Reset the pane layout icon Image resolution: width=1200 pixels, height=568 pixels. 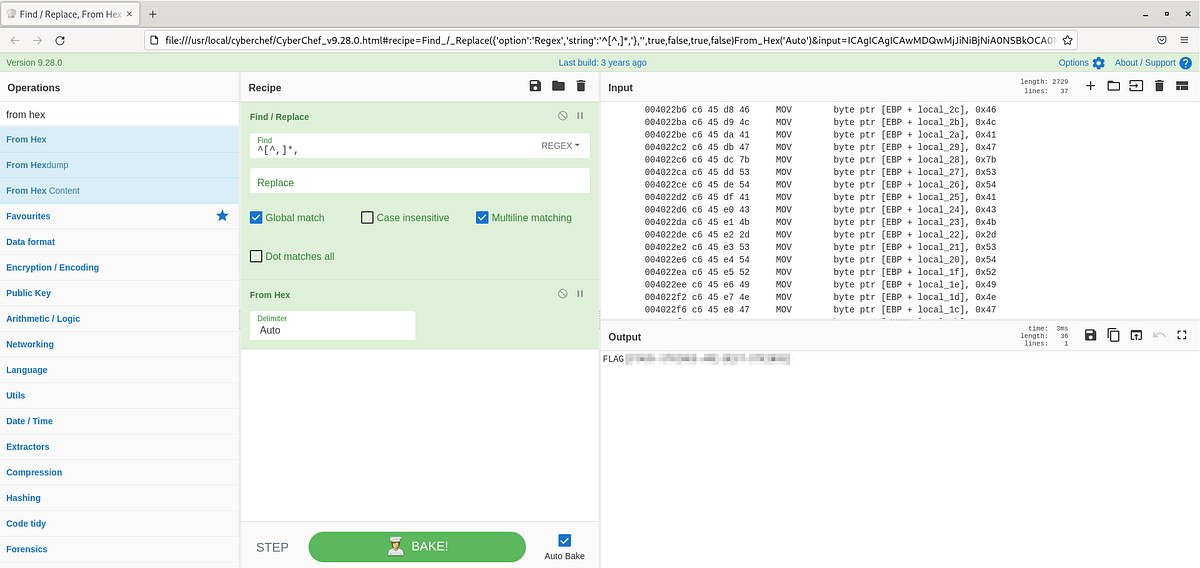tap(1182, 87)
